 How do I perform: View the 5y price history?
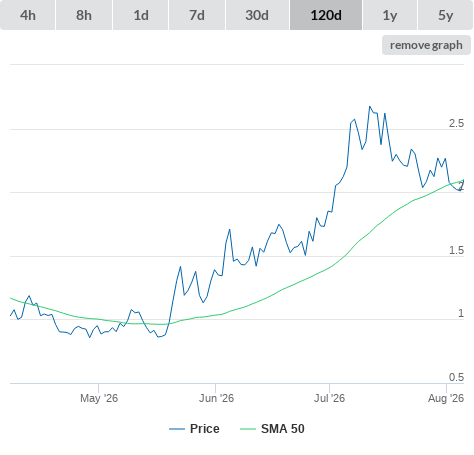tap(446, 15)
